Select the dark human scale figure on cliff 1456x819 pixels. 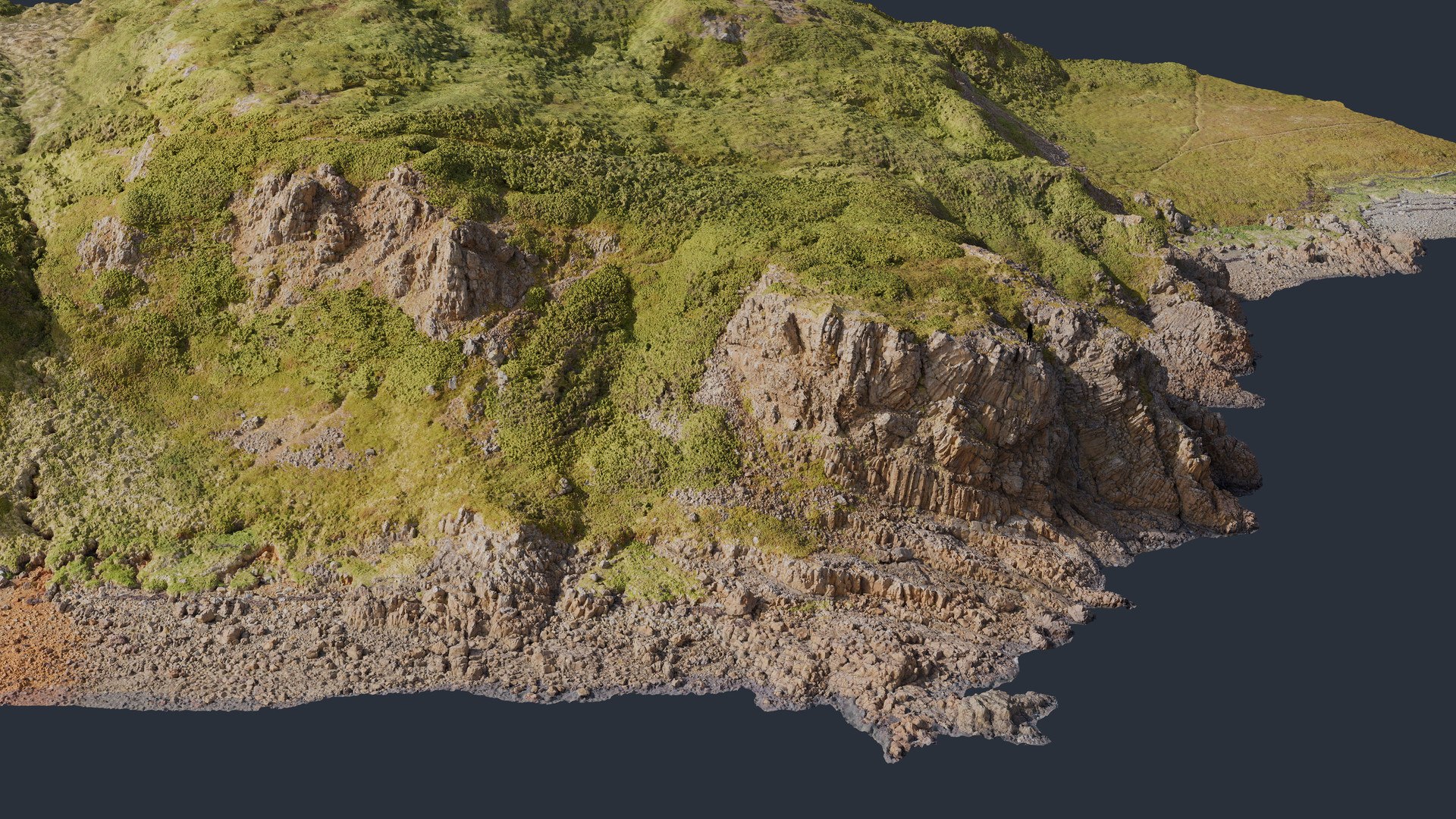1030,334
